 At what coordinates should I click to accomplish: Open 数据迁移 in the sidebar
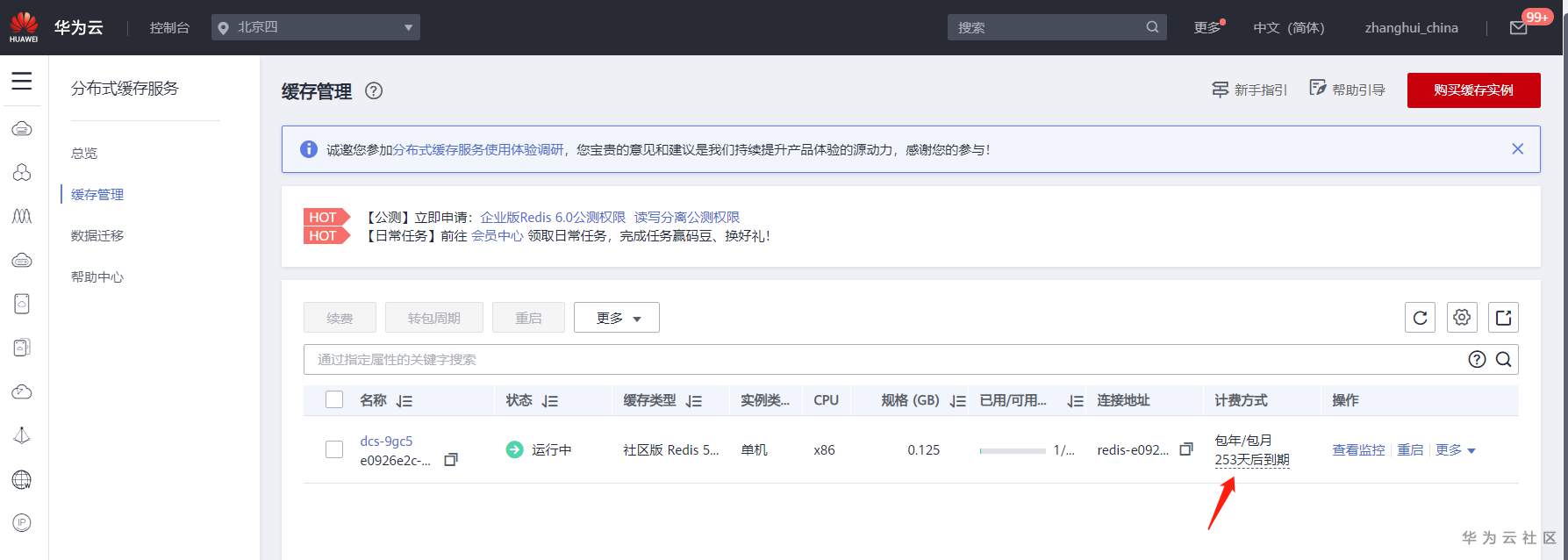point(97,235)
